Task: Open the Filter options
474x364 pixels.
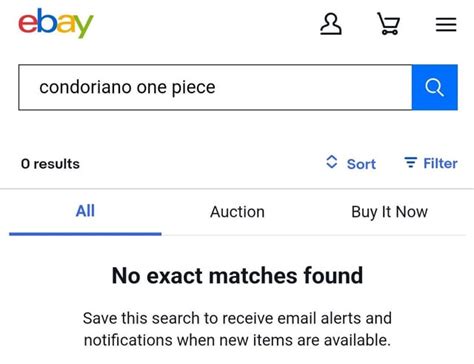Action: [x=431, y=163]
